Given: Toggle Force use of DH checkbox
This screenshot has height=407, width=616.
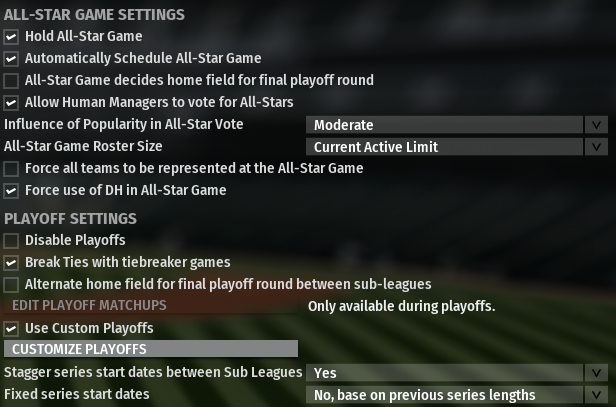Looking at the screenshot, I should coord(11,191).
